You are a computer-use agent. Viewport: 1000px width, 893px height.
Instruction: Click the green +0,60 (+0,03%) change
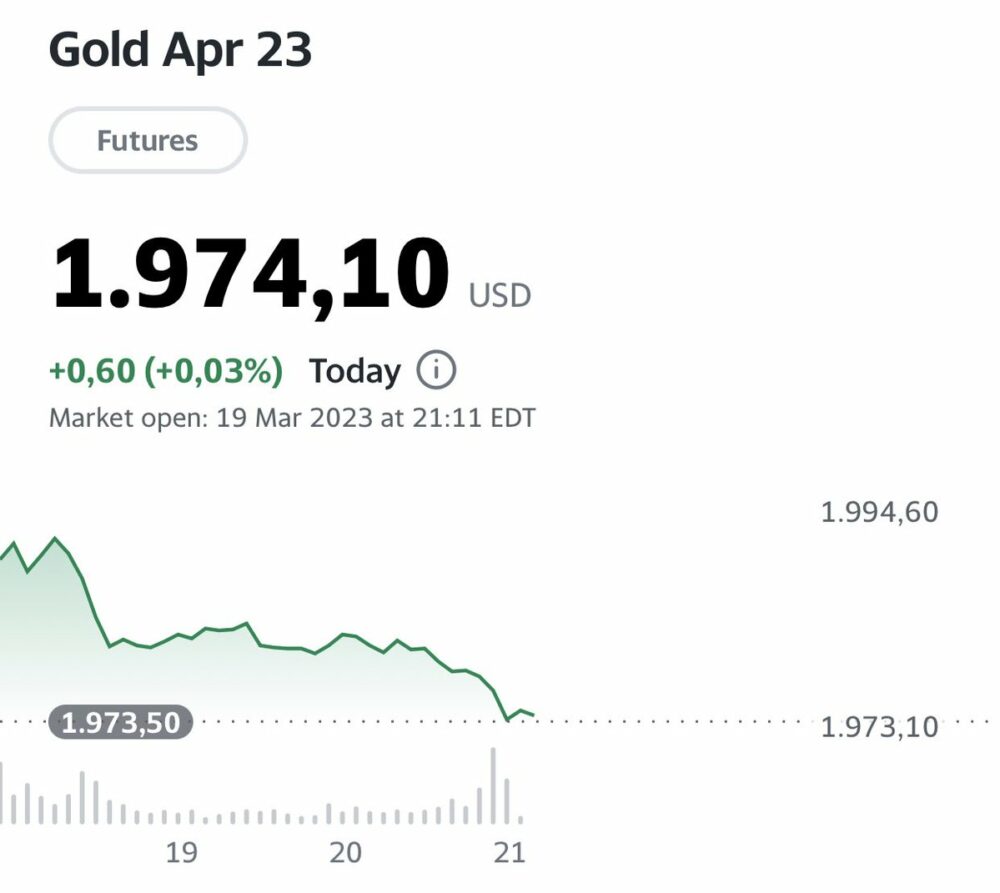[x=166, y=371]
